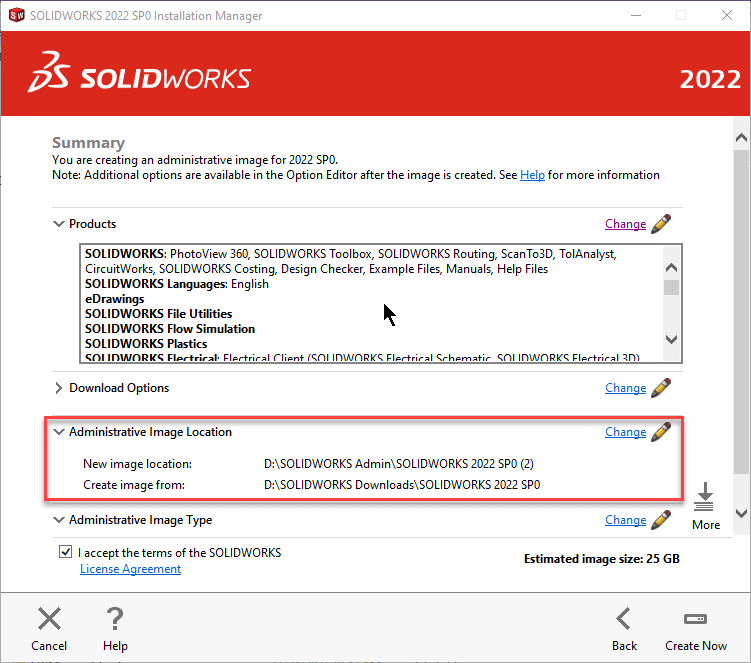
Task: Click the pencil icon for Administrative Image Type
Action: tap(661, 520)
